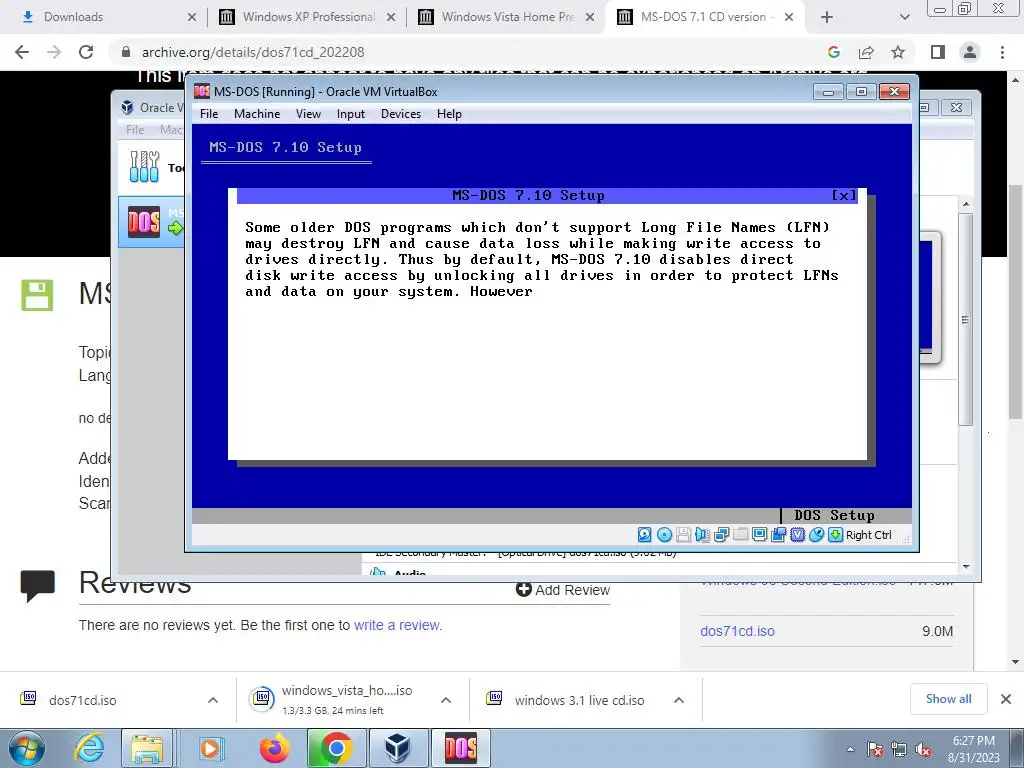Viewport: 1024px width, 768px height.
Task: Open the File menu in MS-DOS VM window
Action: (209, 114)
